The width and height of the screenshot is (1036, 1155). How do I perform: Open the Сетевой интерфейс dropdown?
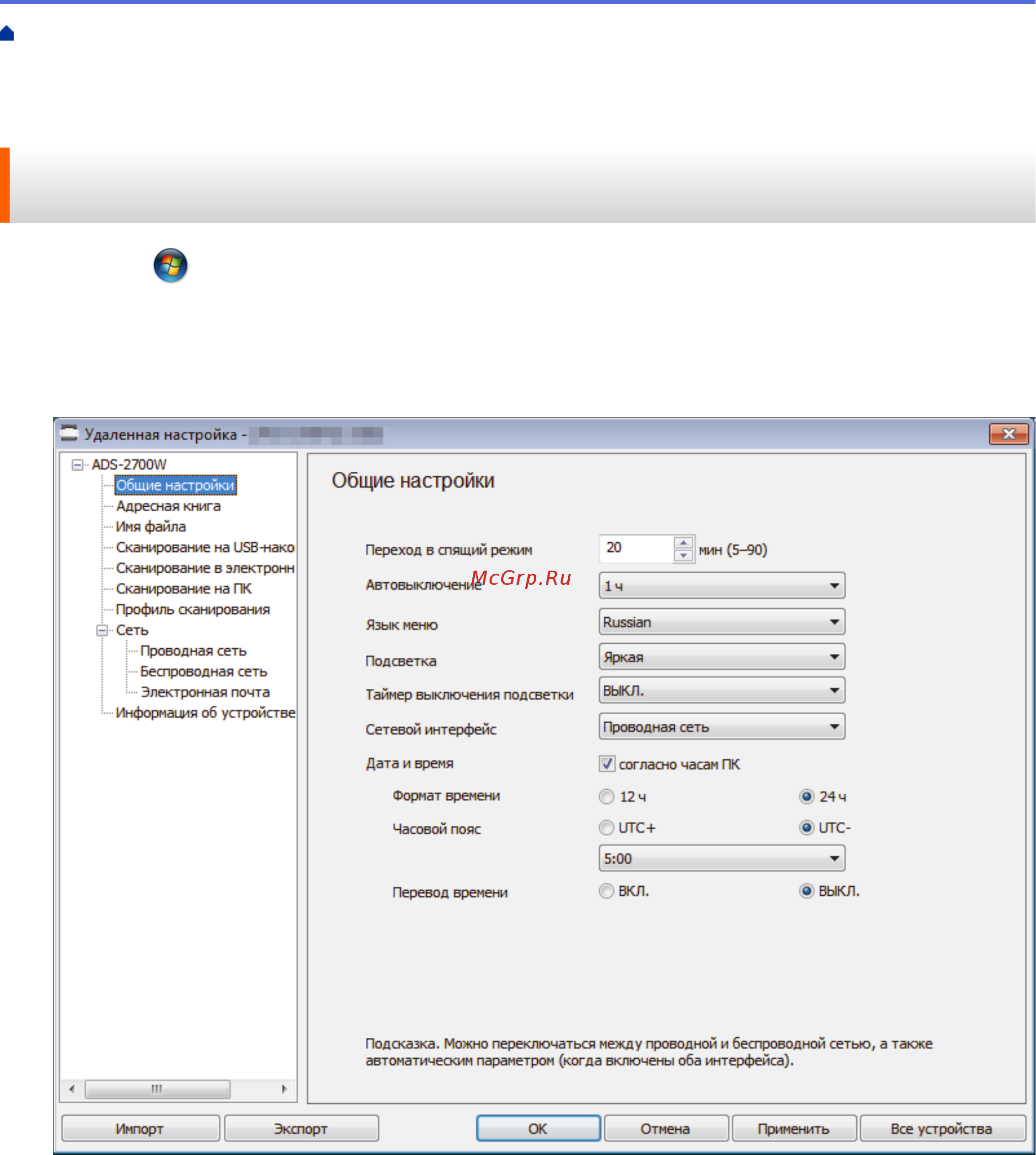722,726
